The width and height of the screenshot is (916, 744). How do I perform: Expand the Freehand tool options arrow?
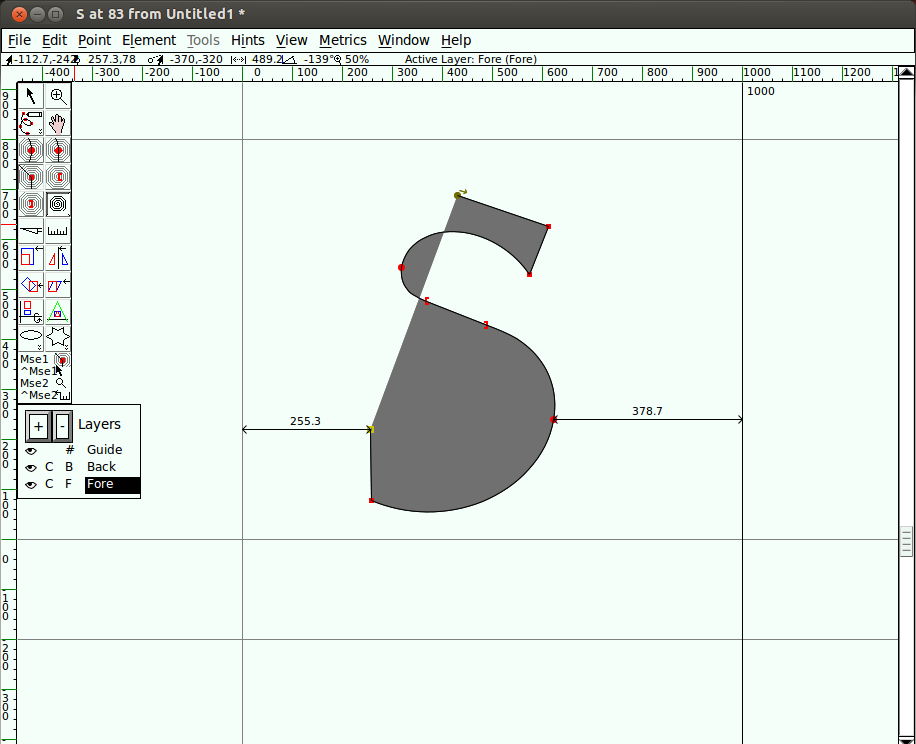[41, 132]
